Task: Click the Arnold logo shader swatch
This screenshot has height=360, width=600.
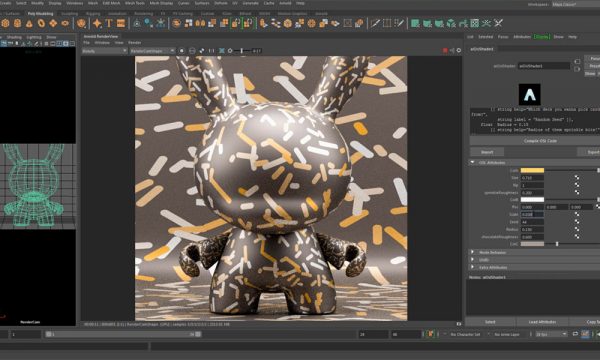Action: pyautogui.click(x=530, y=94)
